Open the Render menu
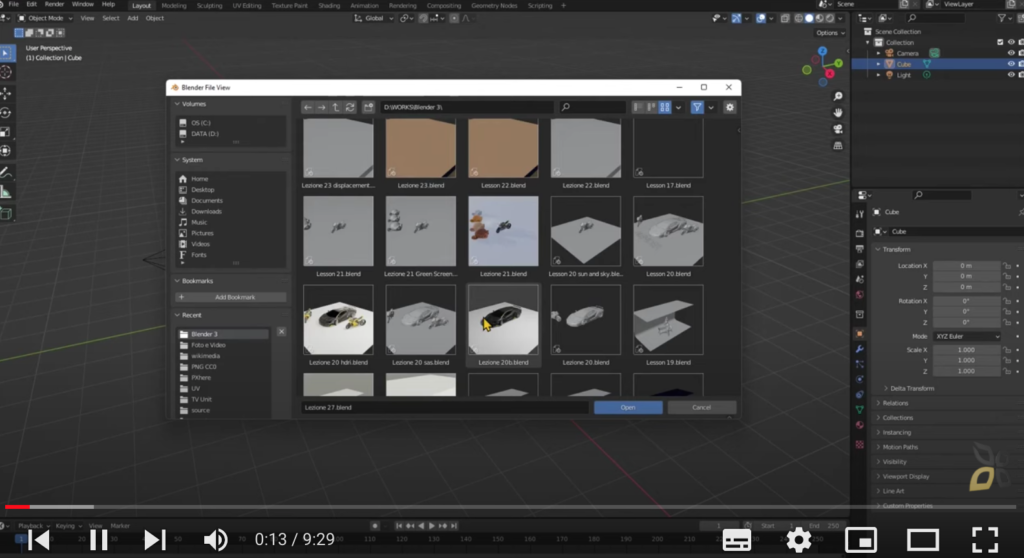Screen dimensions: 1024x558 (54, 5)
